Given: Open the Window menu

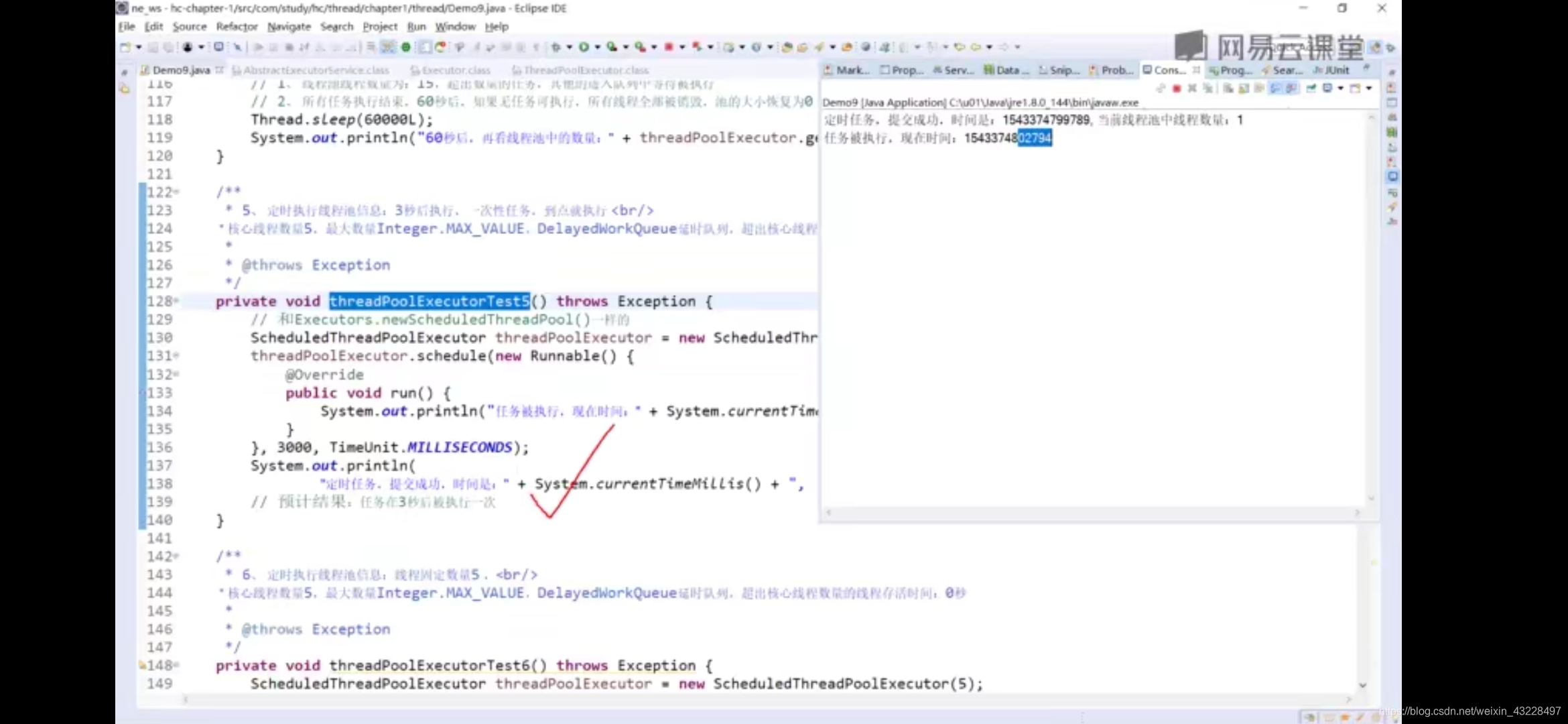Looking at the screenshot, I should tap(455, 27).
